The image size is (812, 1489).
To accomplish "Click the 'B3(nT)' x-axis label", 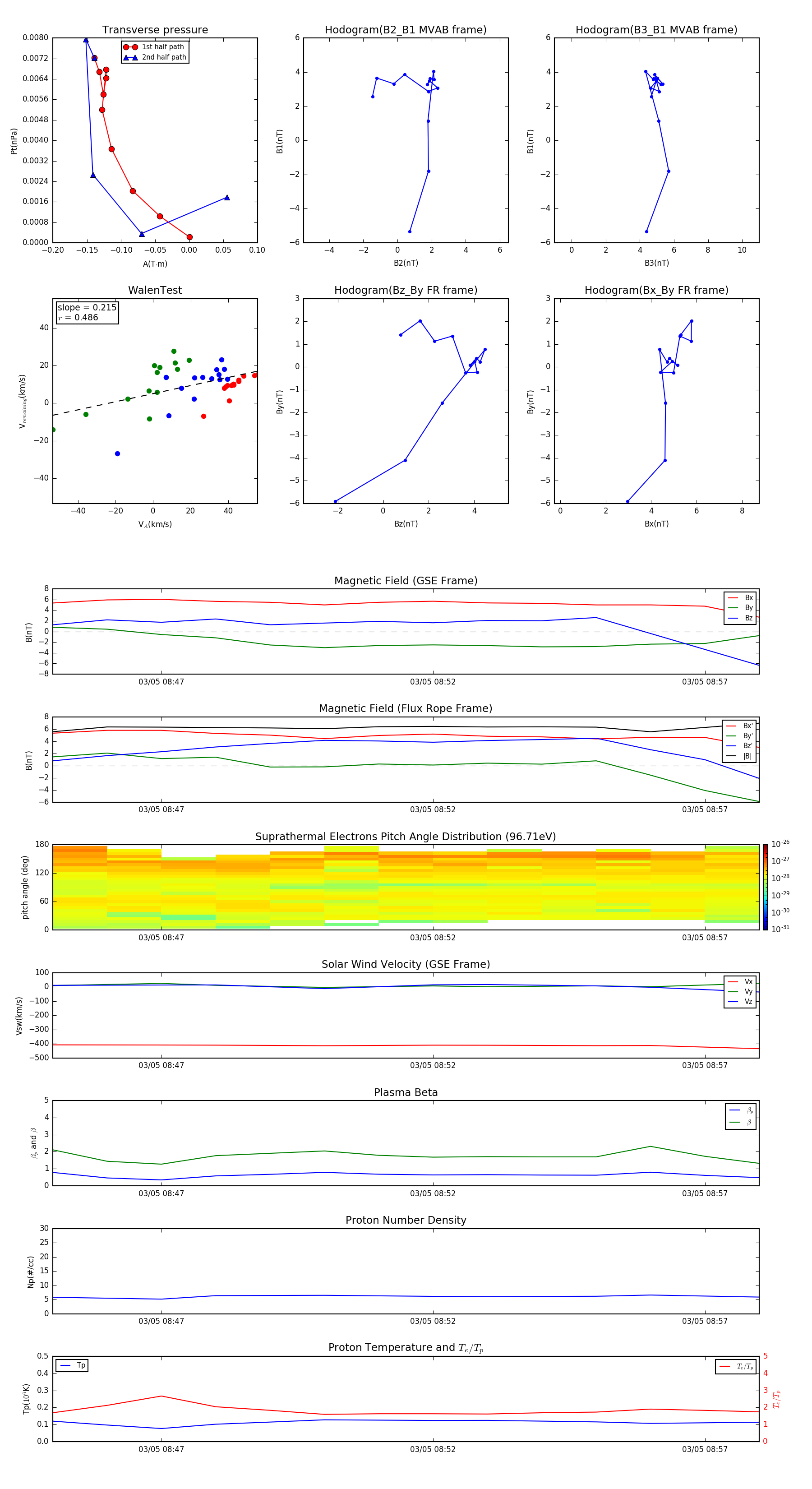I will pos(656,263).
